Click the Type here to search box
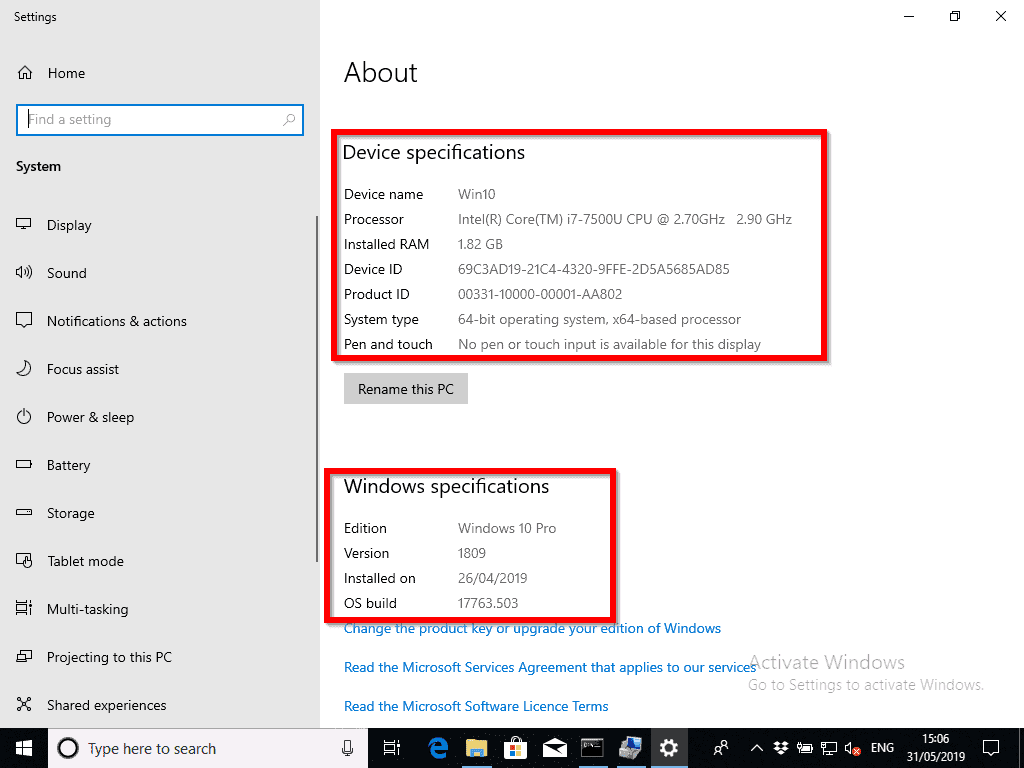This screenshot has height=768, width=1024. pos(208,748)
